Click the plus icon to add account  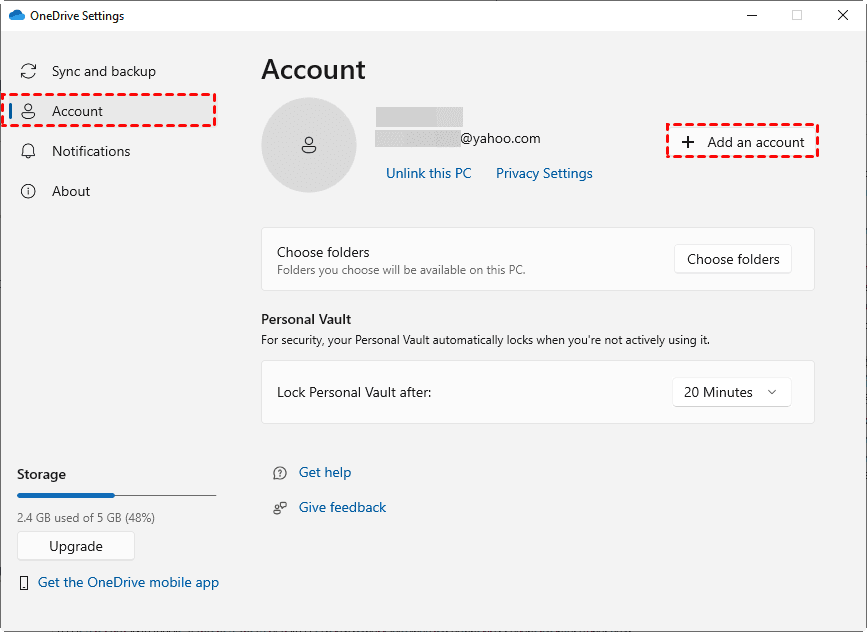click(687, 142)
